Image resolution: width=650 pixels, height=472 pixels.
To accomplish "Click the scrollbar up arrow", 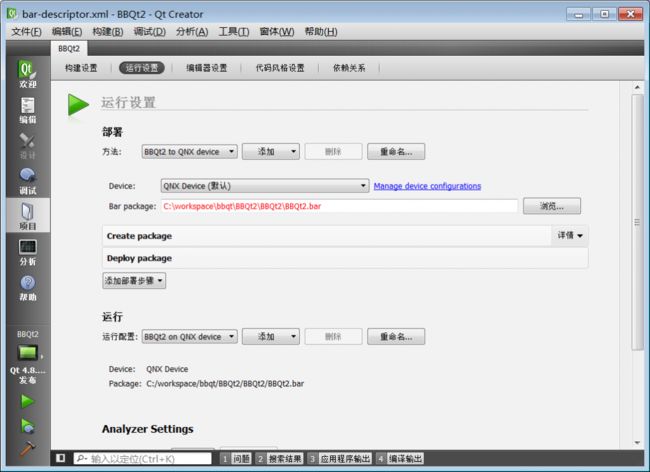I will pyautogui.click(x=638, y=87).
